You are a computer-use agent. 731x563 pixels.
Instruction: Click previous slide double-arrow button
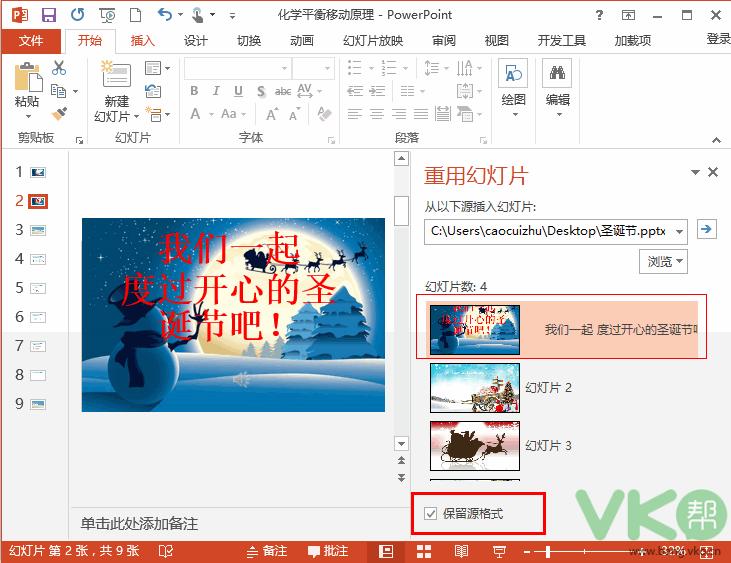401,460
